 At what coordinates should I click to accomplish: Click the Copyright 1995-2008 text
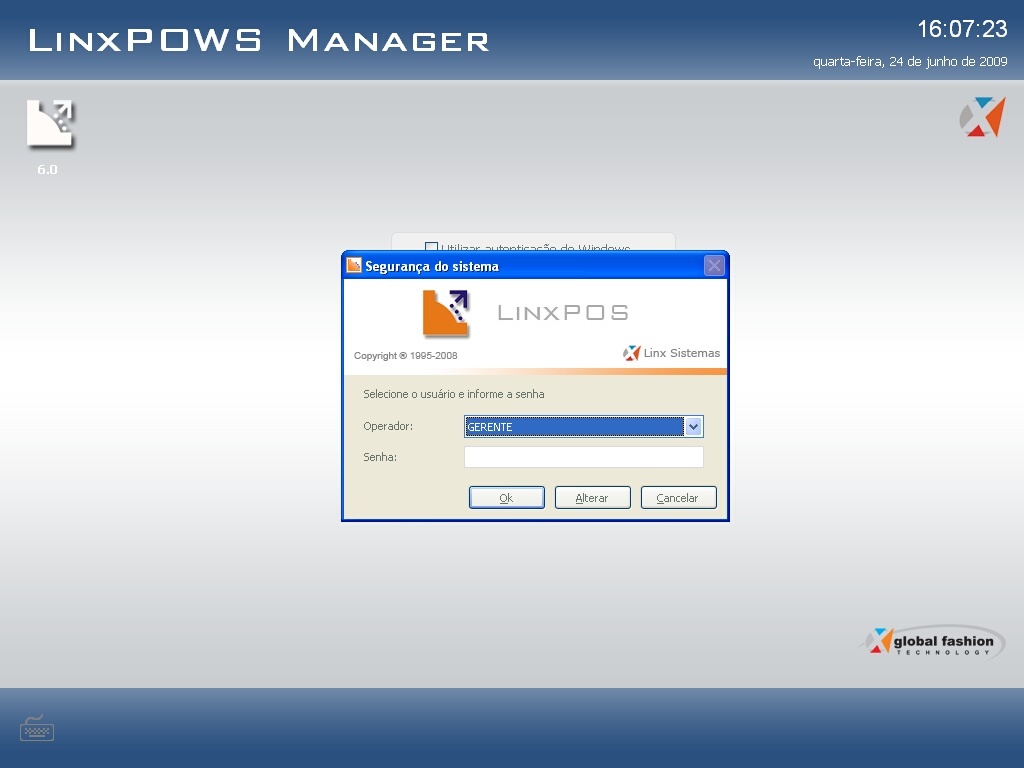406,355
